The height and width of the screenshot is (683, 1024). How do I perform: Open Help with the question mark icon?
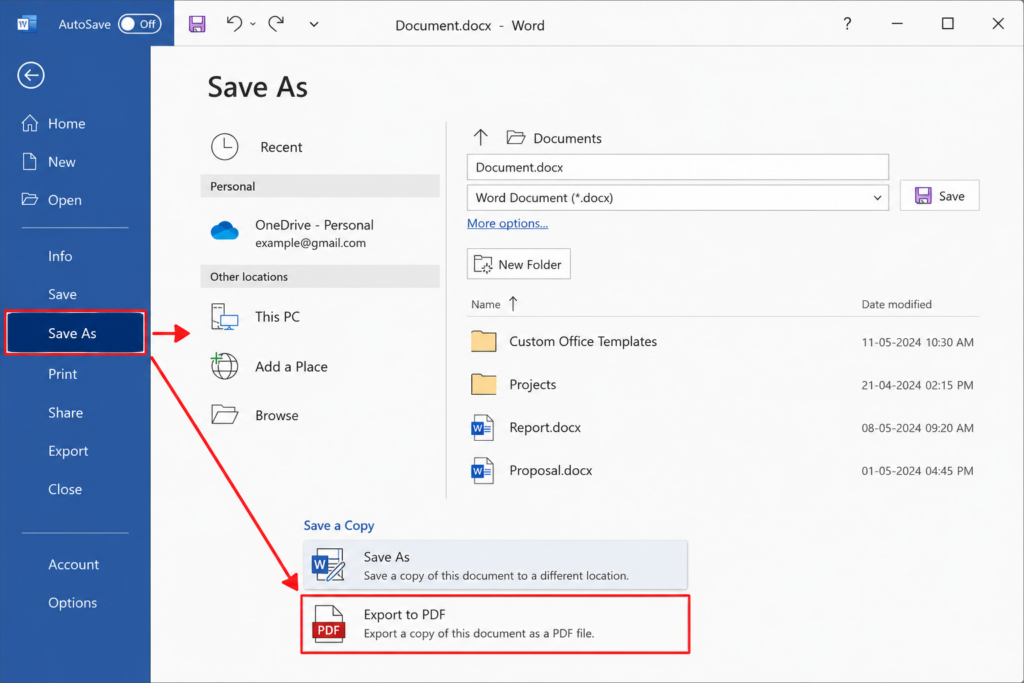(x=846, y=24)
